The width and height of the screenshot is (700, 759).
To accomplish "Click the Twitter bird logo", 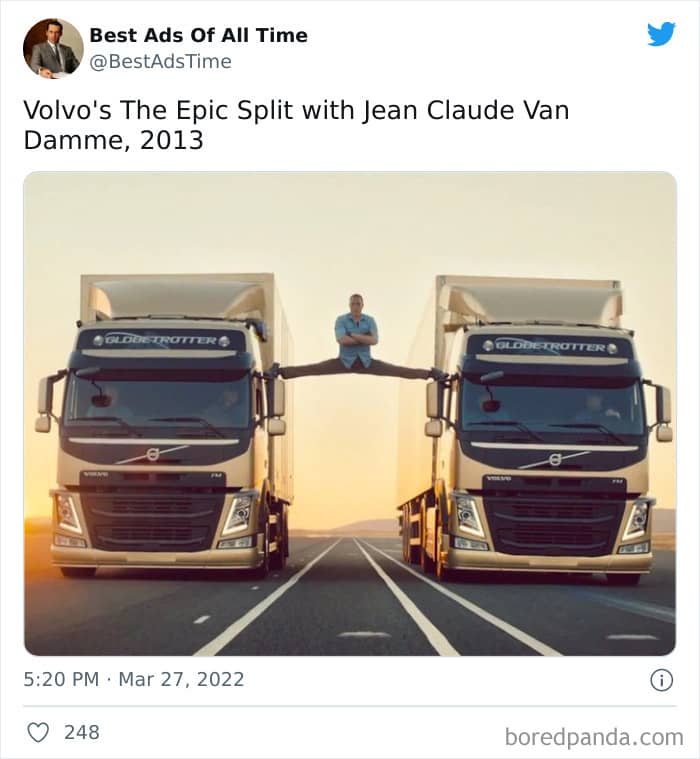I will [x=661, y=34].
